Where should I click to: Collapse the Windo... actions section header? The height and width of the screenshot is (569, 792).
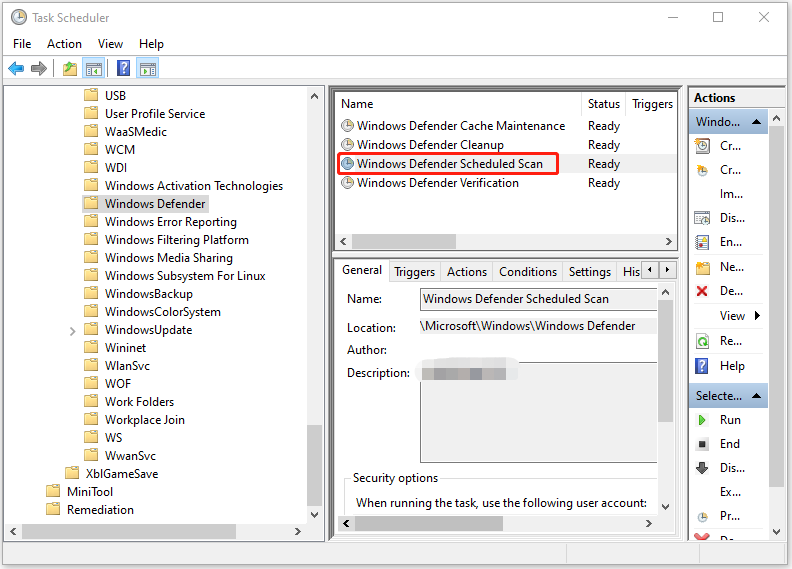[756, 122]
